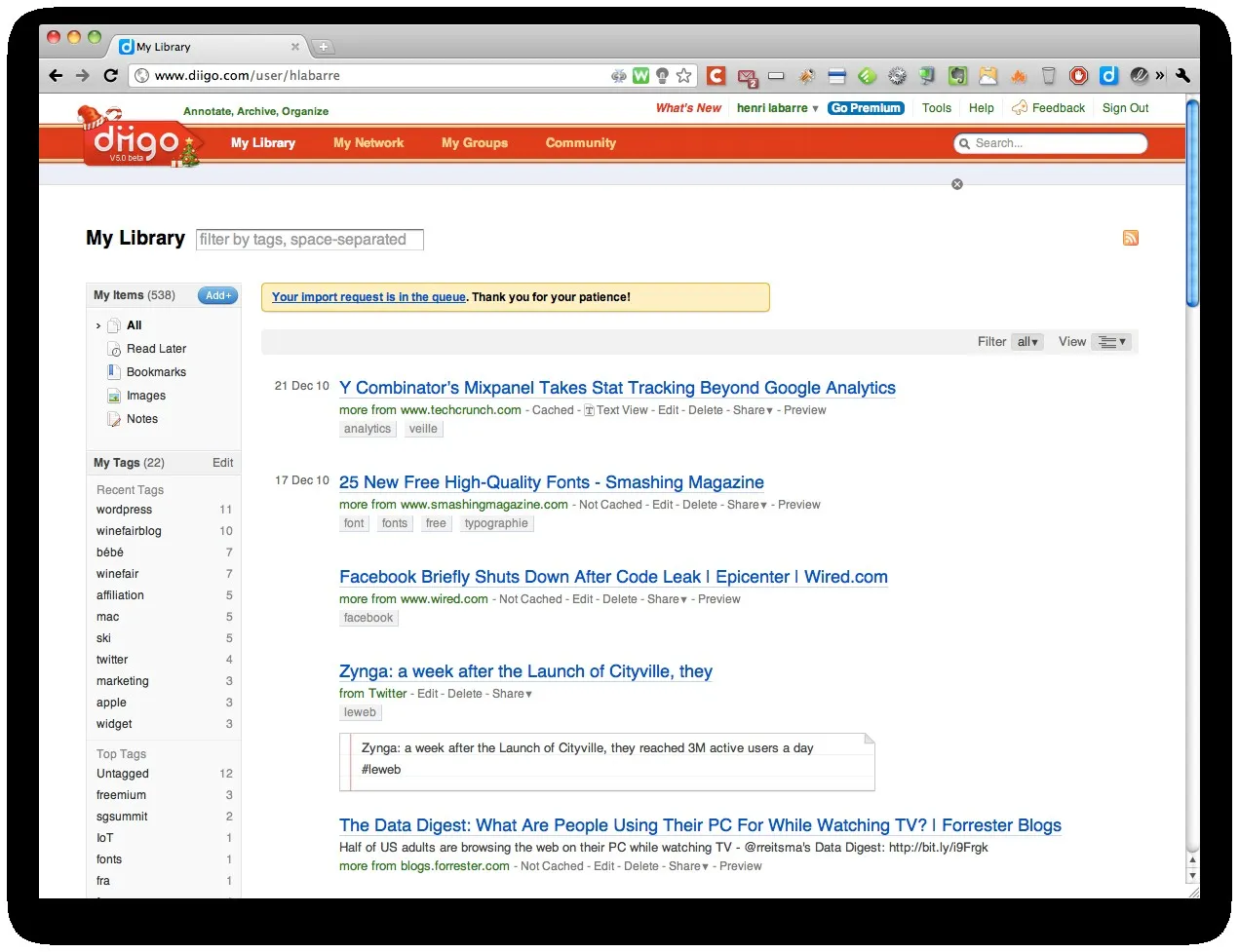Screen dimensions: 1239x952
Task: Close the notification bar with X
Action: (x=957, y=184)
